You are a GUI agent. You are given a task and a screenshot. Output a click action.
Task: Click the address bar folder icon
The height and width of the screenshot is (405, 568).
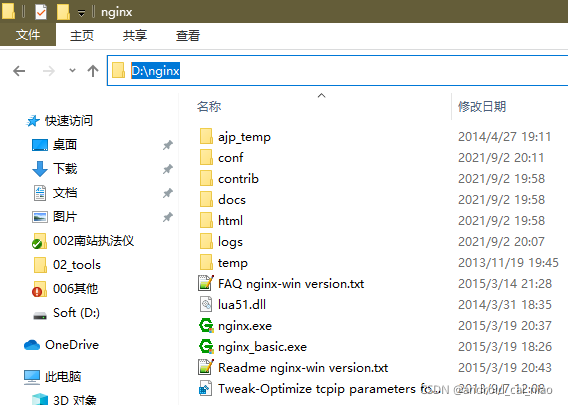118,70
